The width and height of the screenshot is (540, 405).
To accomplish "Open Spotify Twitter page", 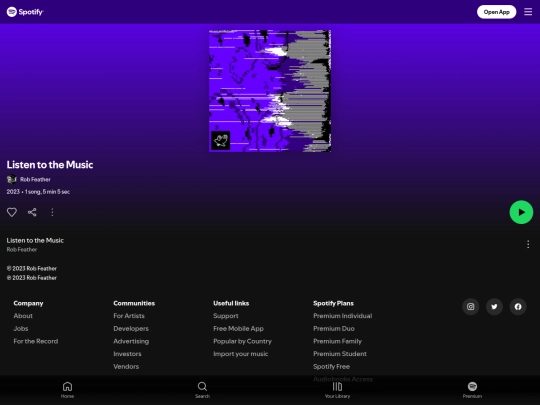I will point(494,307).
